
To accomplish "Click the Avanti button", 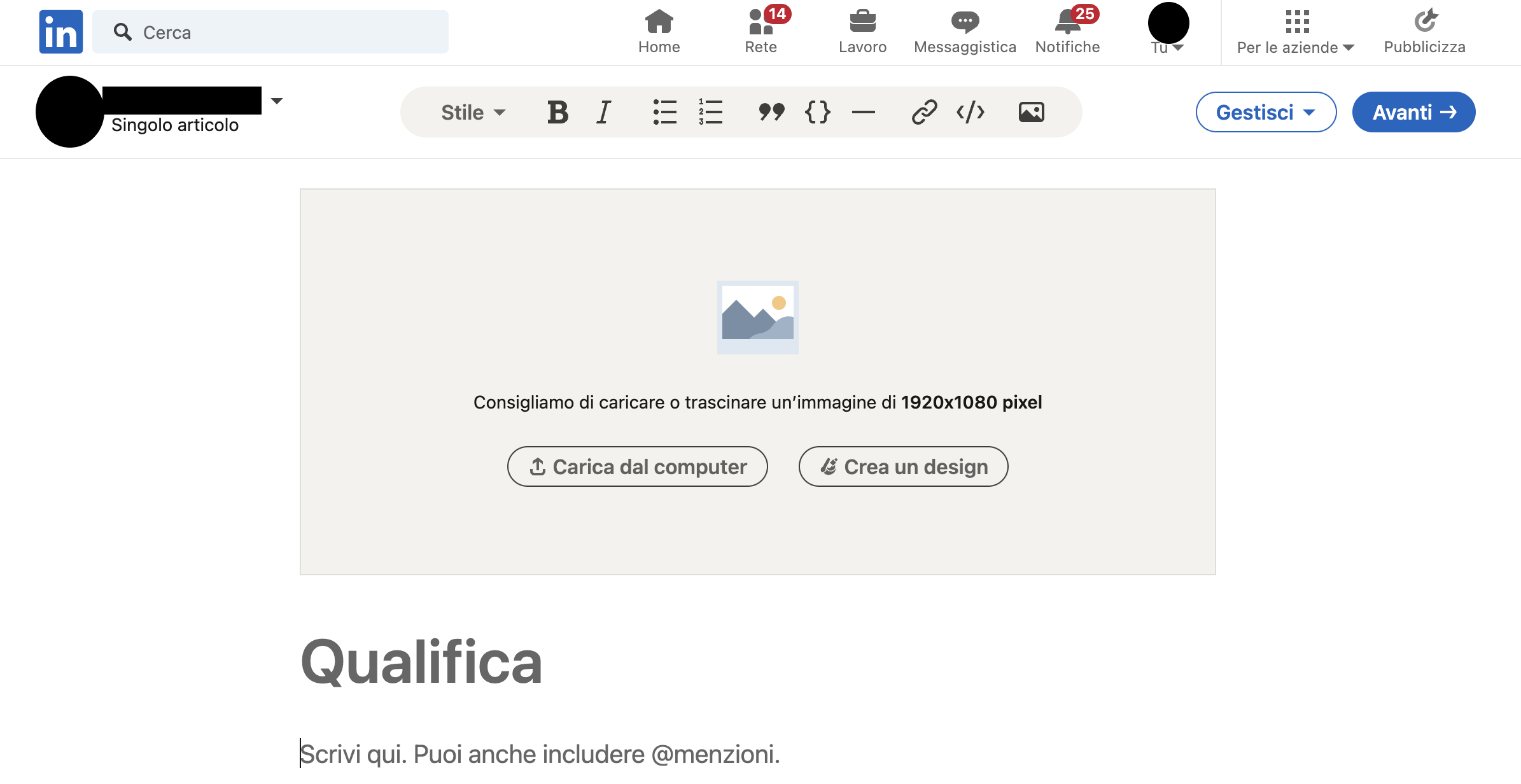I will point(1413,113).
